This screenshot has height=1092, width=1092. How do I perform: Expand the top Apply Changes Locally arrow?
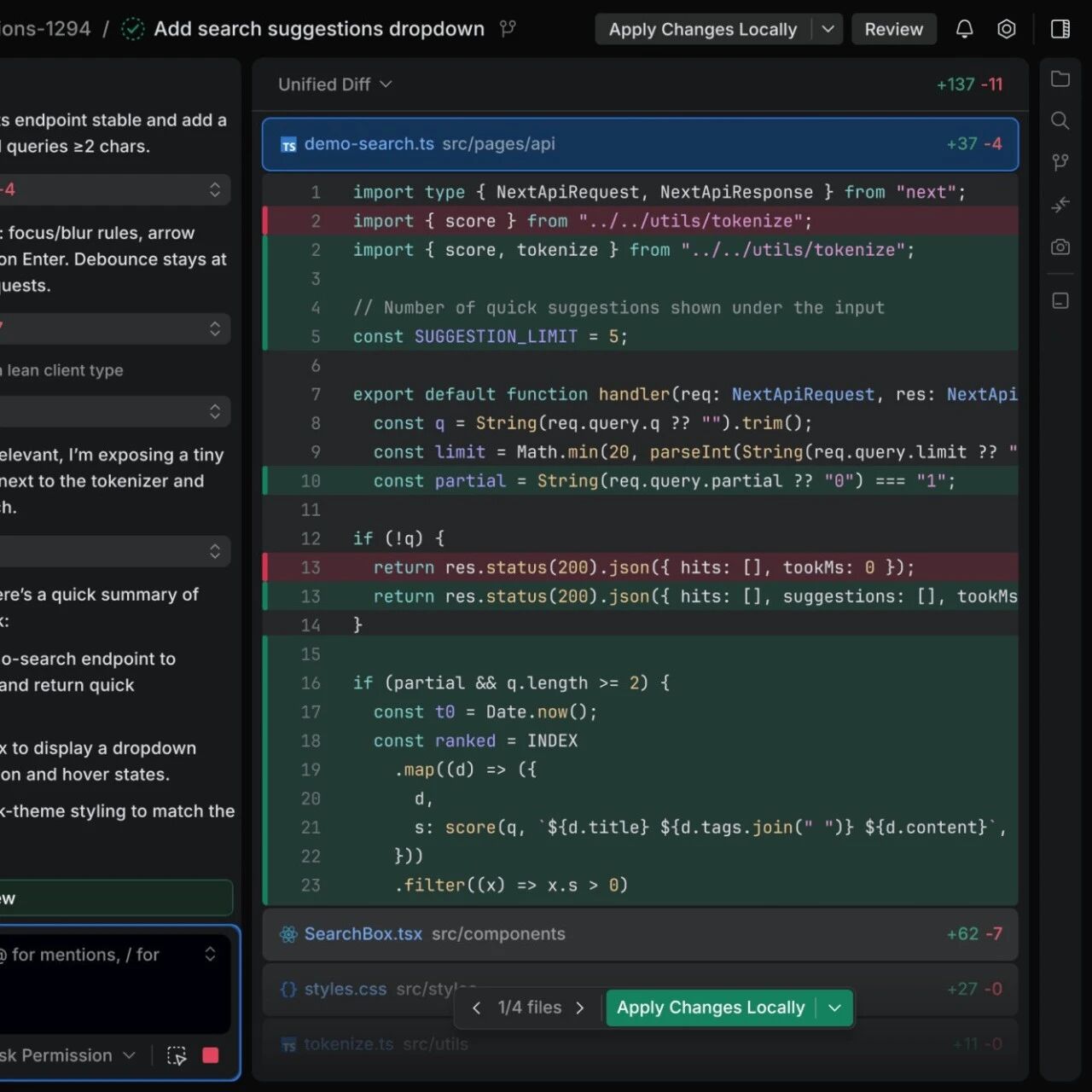828,29
